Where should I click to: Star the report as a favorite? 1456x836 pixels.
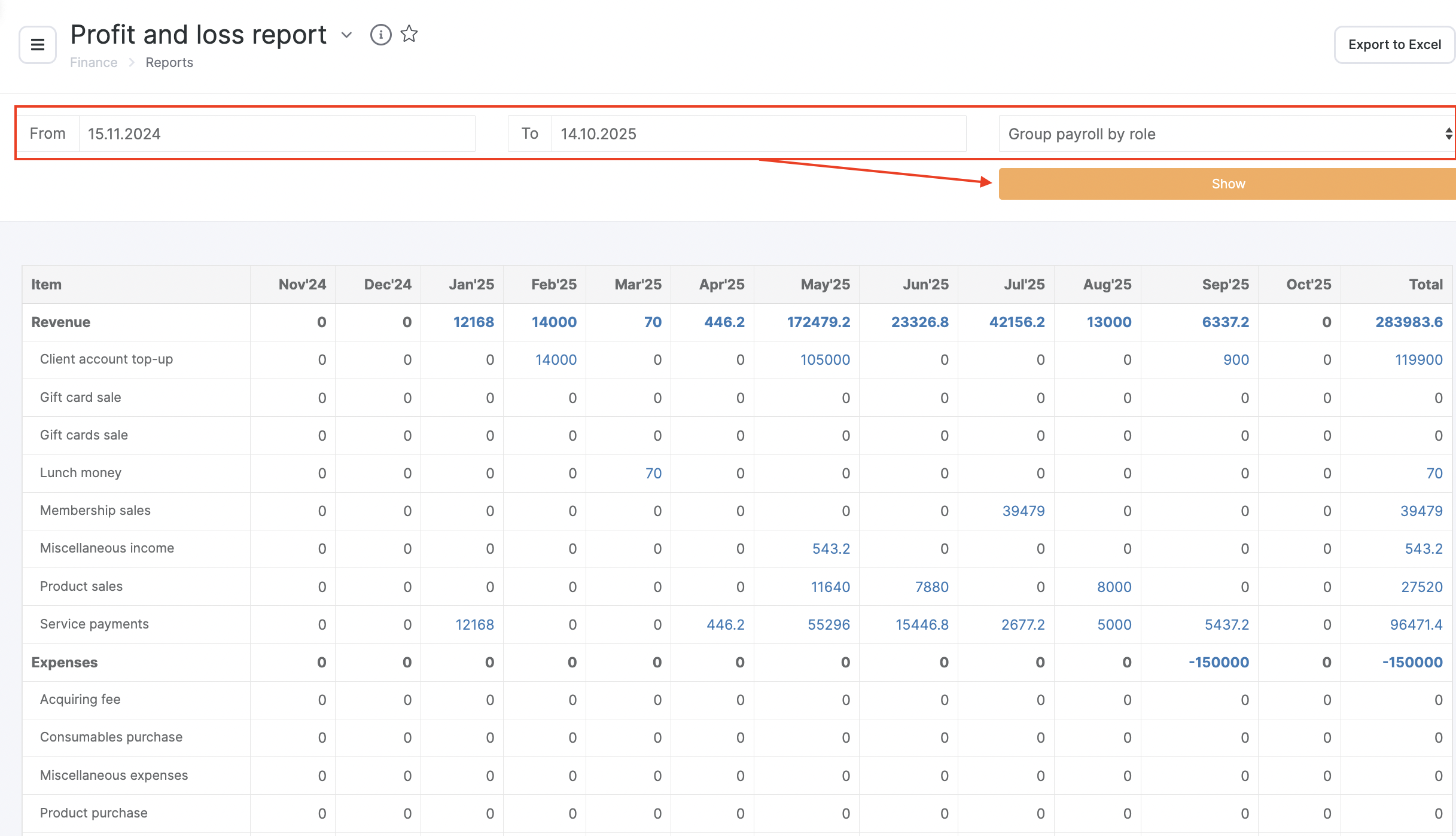[x=409, y=34]
